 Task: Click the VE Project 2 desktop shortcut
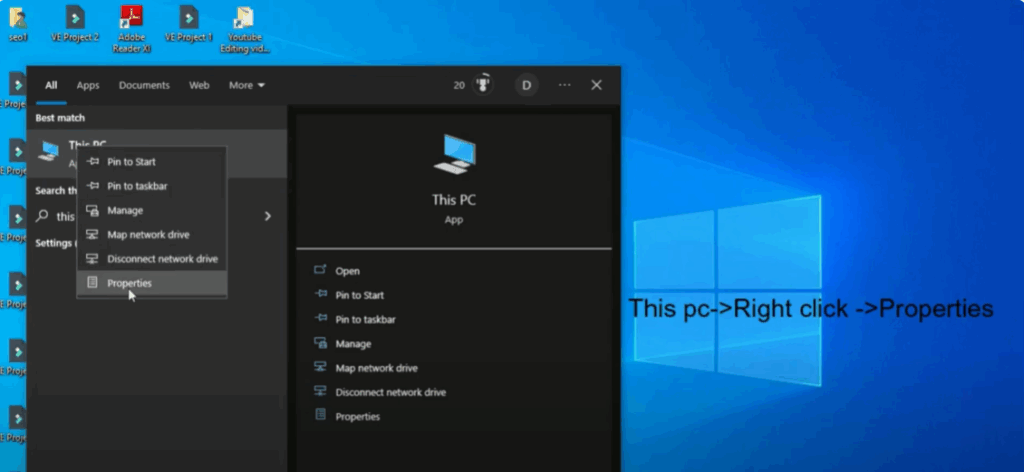(75, 19)
